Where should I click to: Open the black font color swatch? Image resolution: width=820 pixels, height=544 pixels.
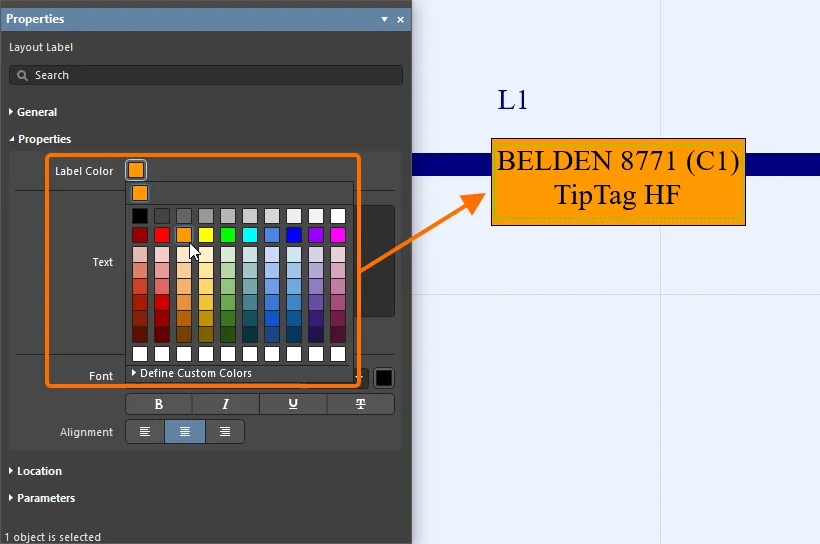(x=384, y=378)
